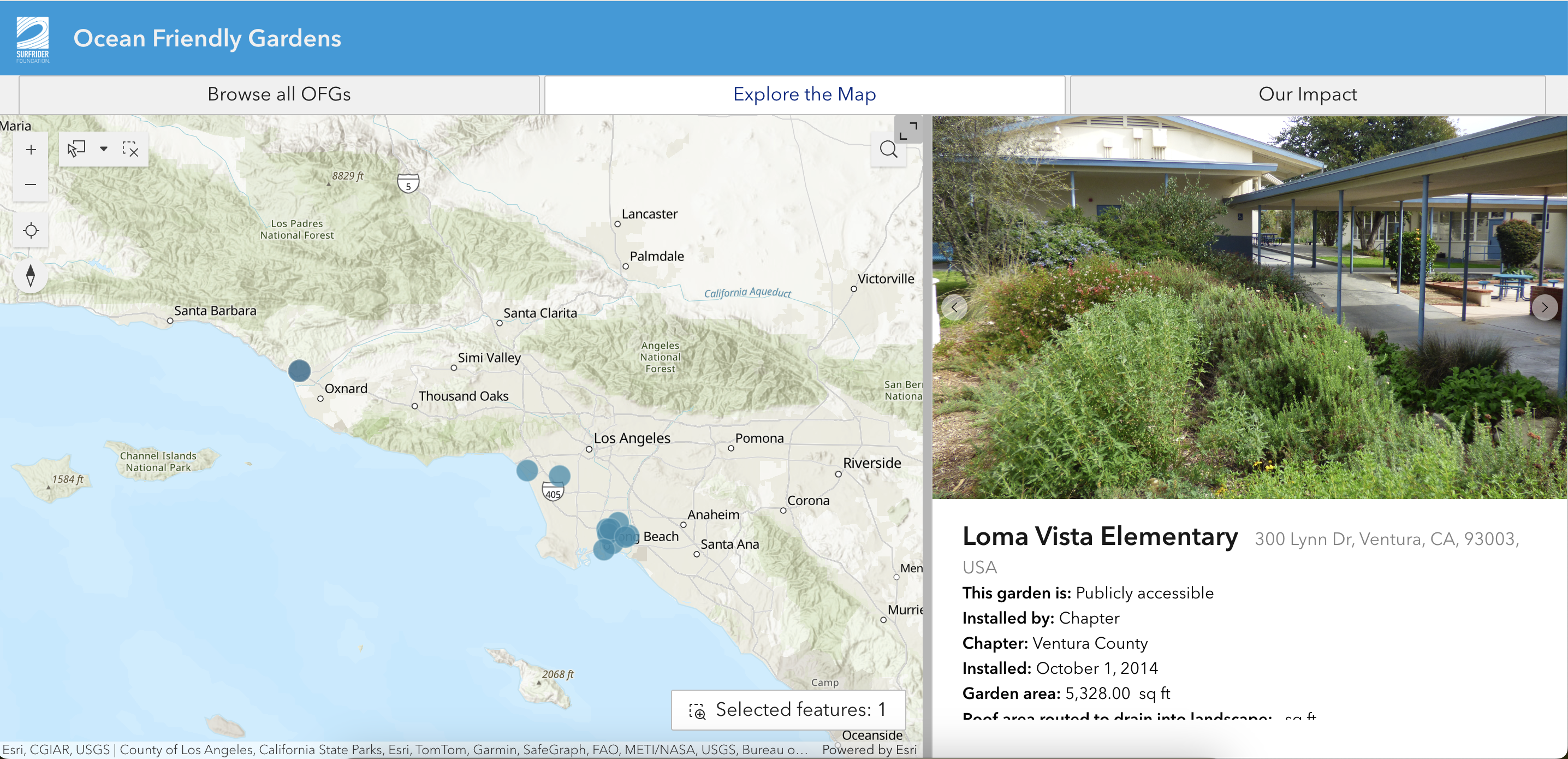The width and height of the screenshot is (1568, 759).
Task: Select garden marker west of 405 shield
Action: [526, 470]
